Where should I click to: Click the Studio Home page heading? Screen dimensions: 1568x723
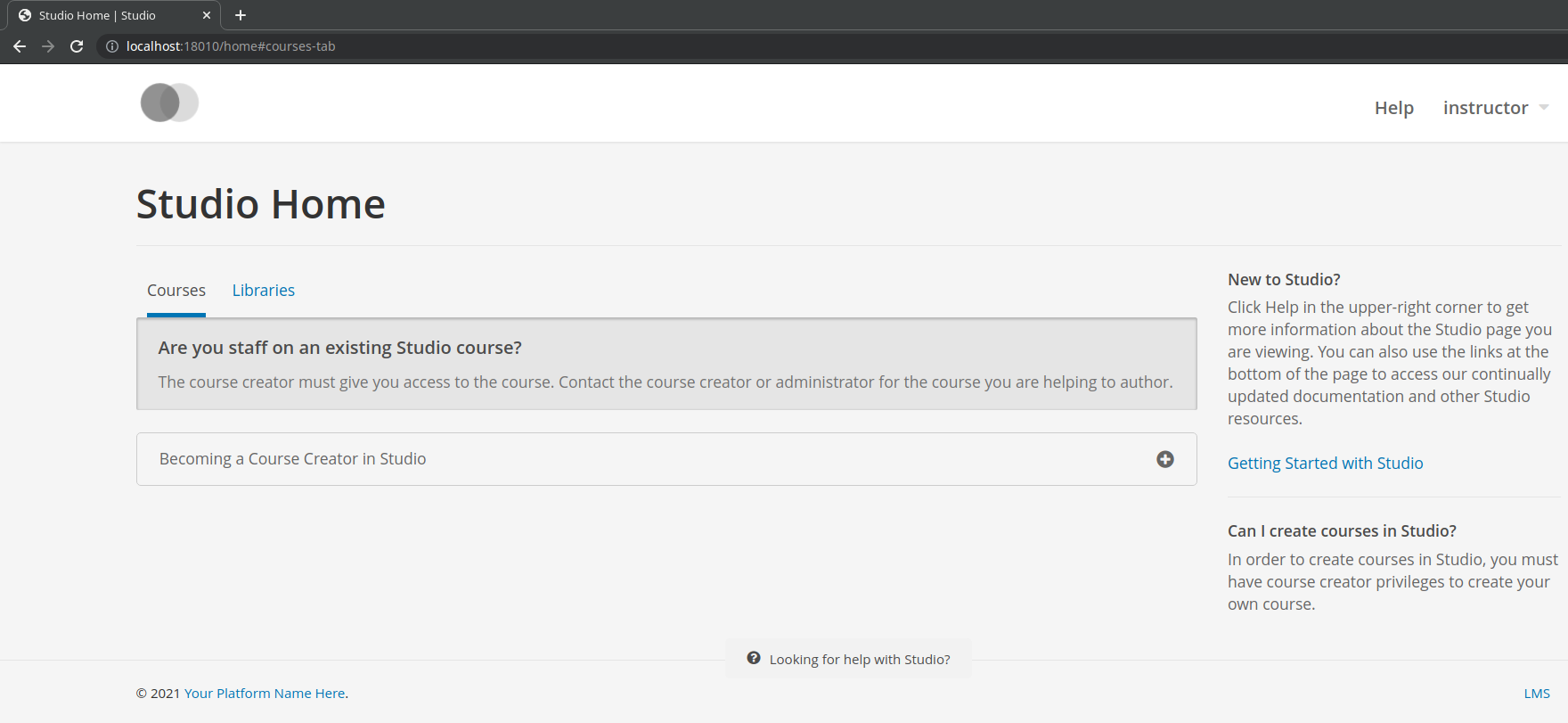point(261,204)
